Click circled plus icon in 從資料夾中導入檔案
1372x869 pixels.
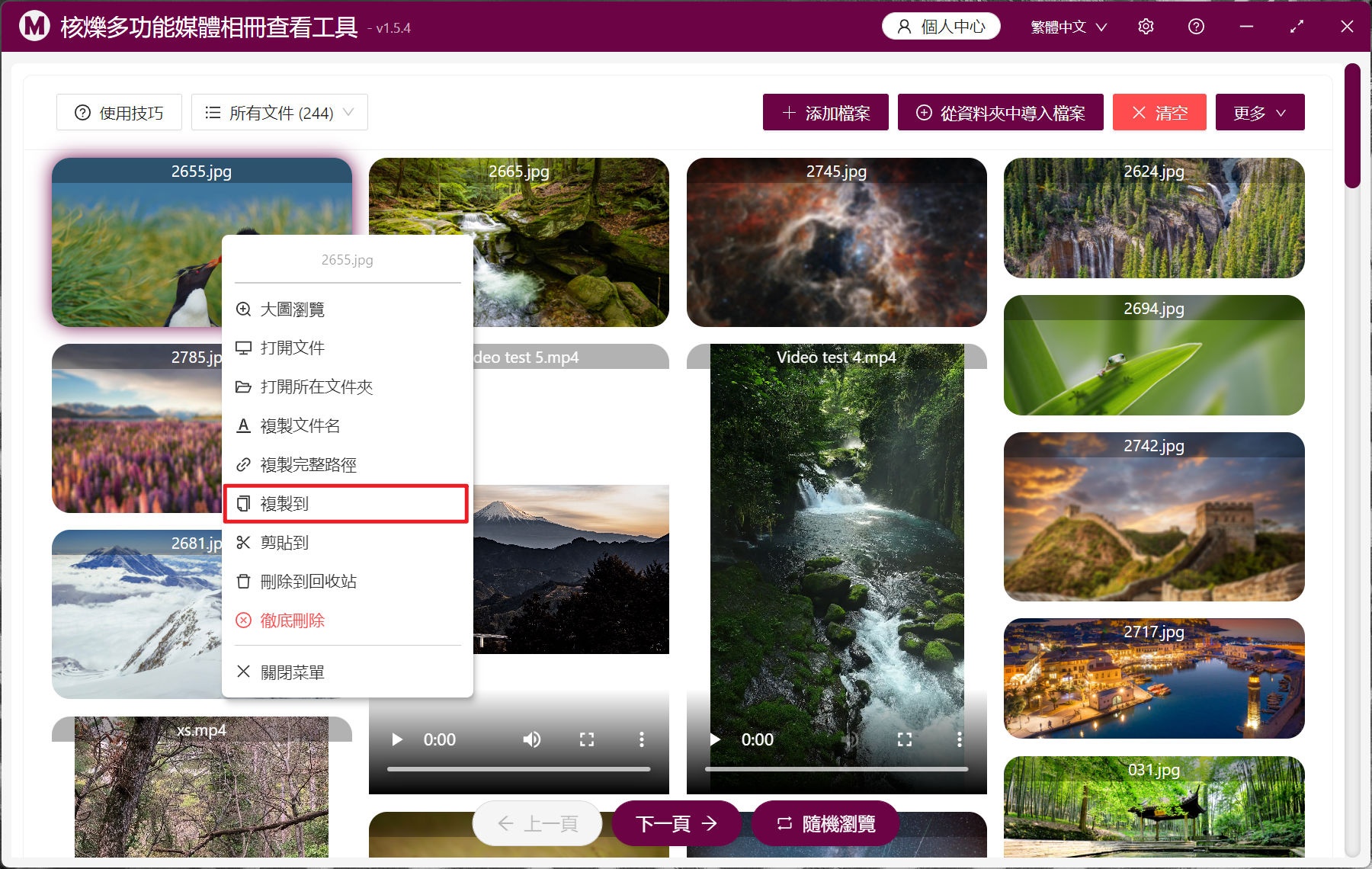924,113
